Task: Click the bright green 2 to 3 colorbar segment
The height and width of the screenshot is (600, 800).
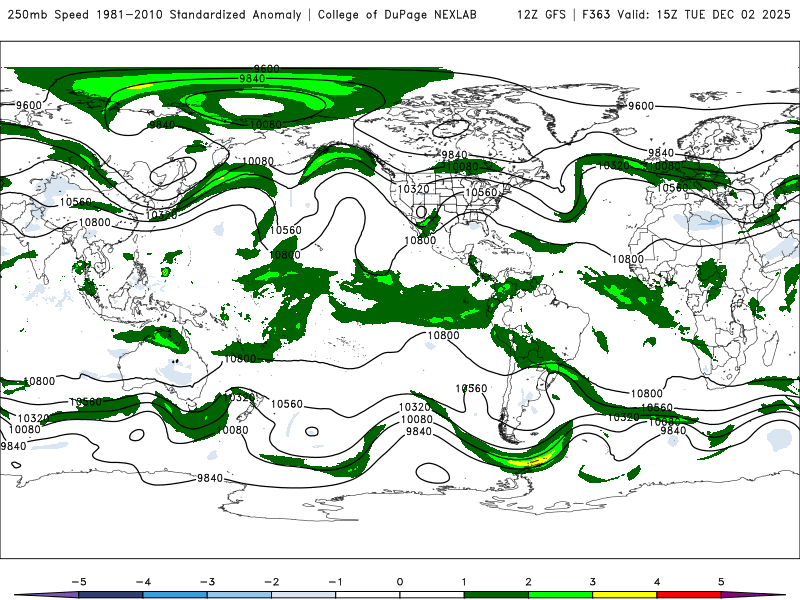Action: (560, 595)
